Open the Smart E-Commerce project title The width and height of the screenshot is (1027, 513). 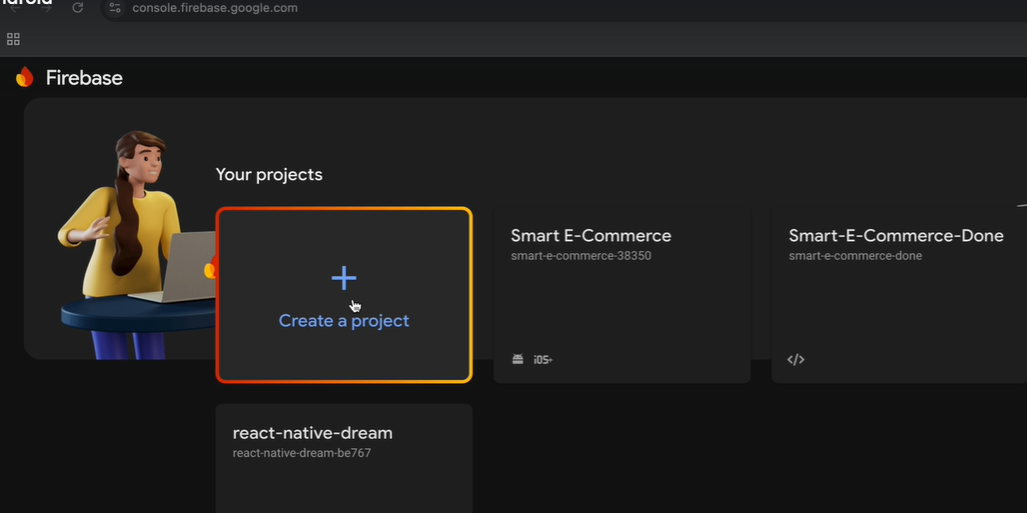click(x=591, y=236)
